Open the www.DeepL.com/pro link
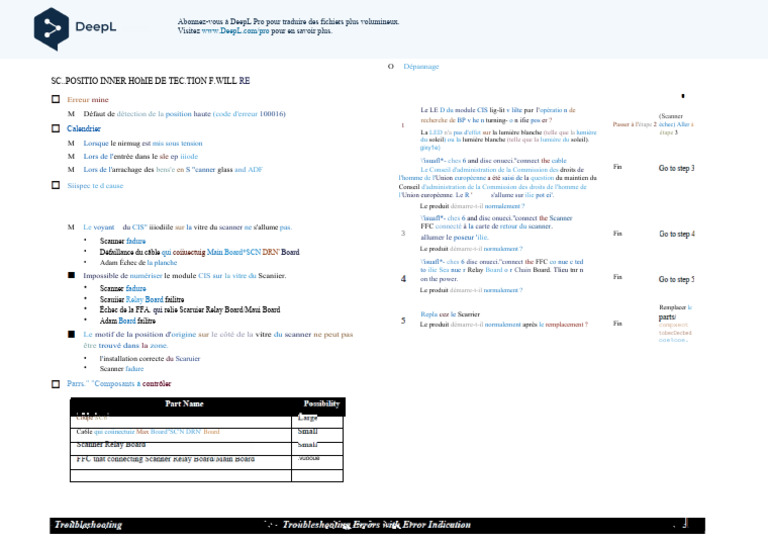The height and width of the screenshot is (544, 768). pos(236,30)
